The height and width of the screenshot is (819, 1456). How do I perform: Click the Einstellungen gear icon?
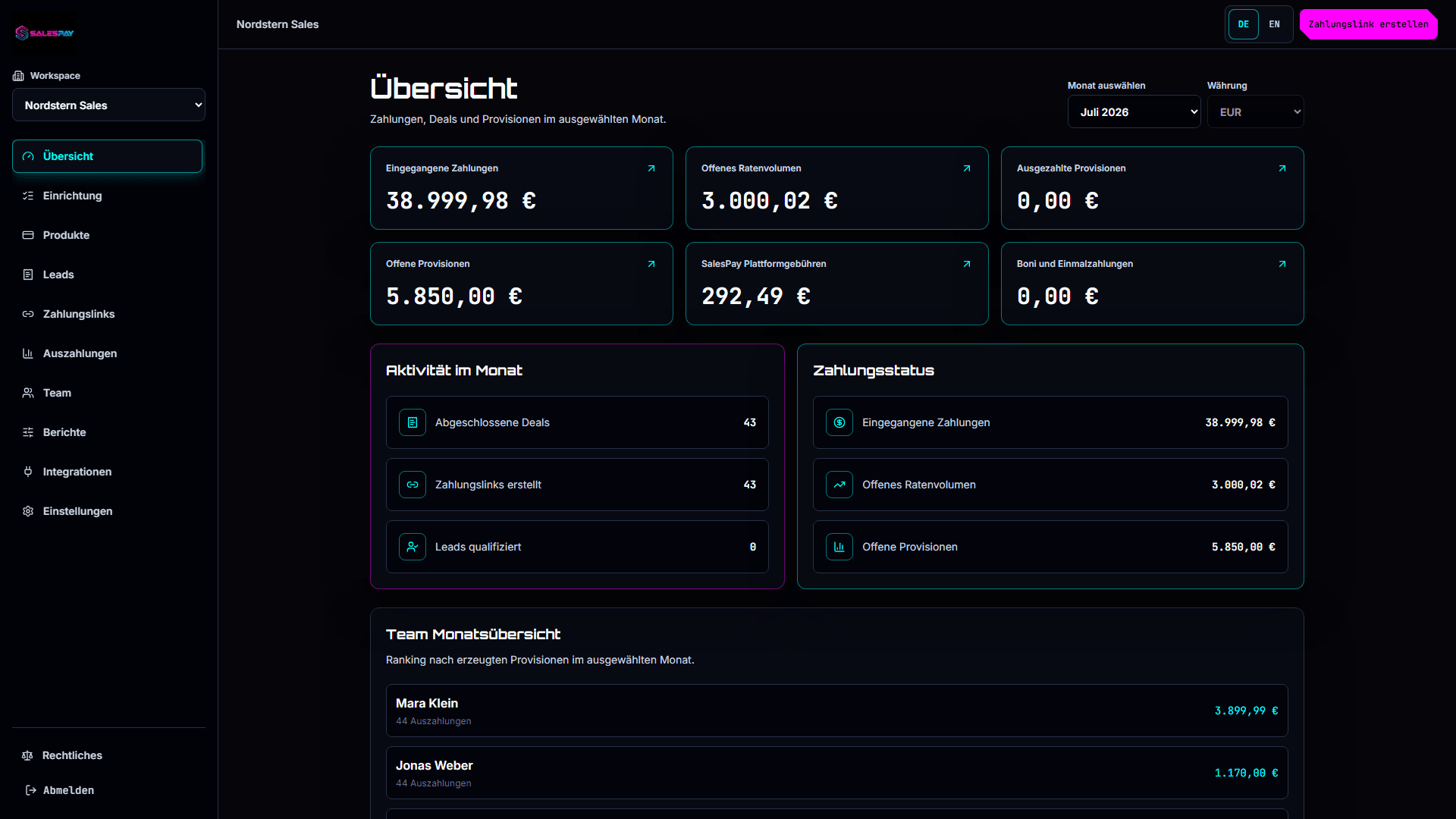point(28,511)
